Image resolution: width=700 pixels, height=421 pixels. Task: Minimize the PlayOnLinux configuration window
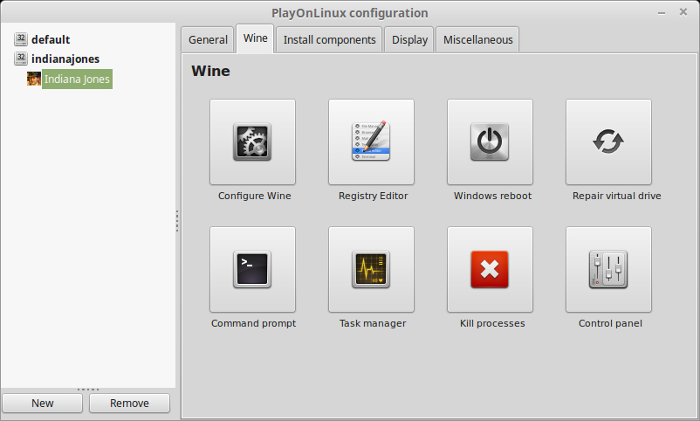(x=662, y=13)
